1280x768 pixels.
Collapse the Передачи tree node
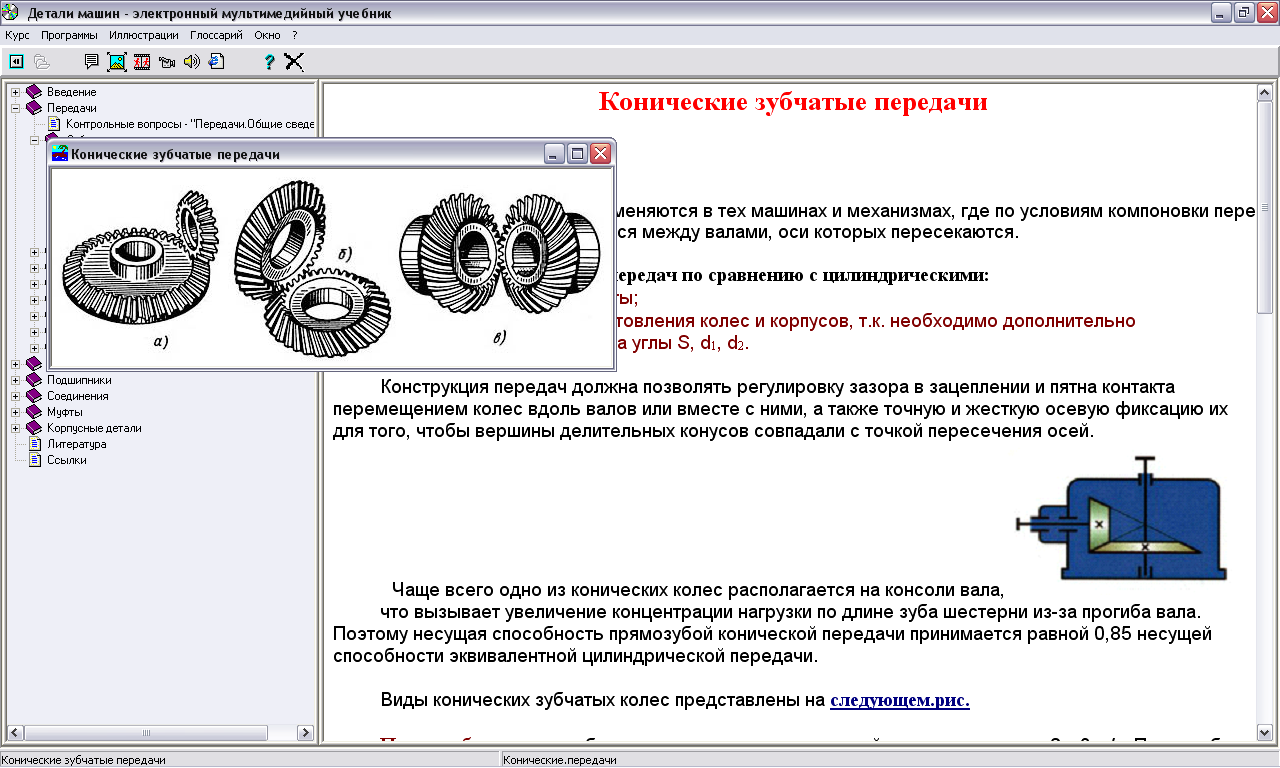click(16, 108)
